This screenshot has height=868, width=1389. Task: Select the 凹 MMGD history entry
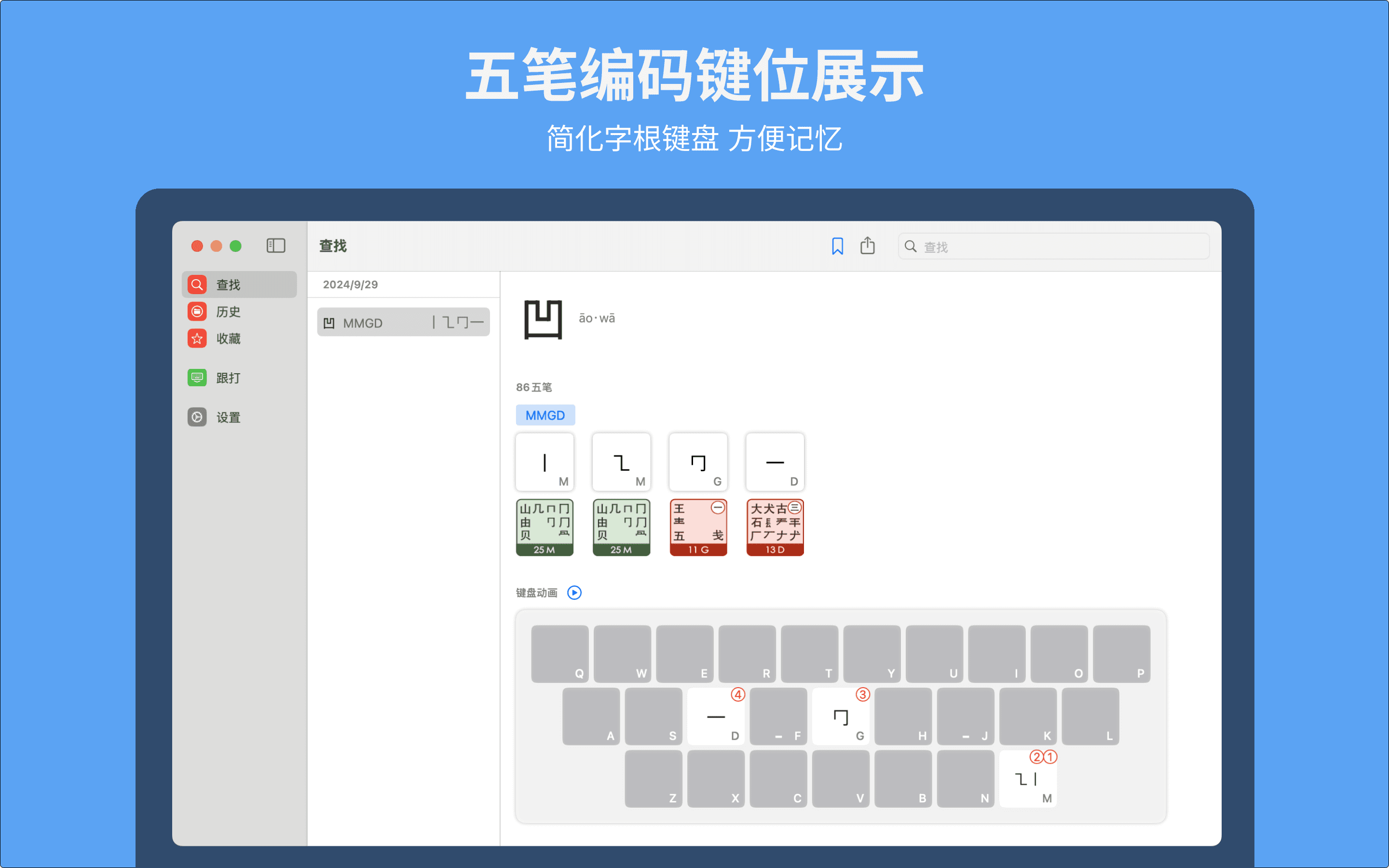pos(404,323)
